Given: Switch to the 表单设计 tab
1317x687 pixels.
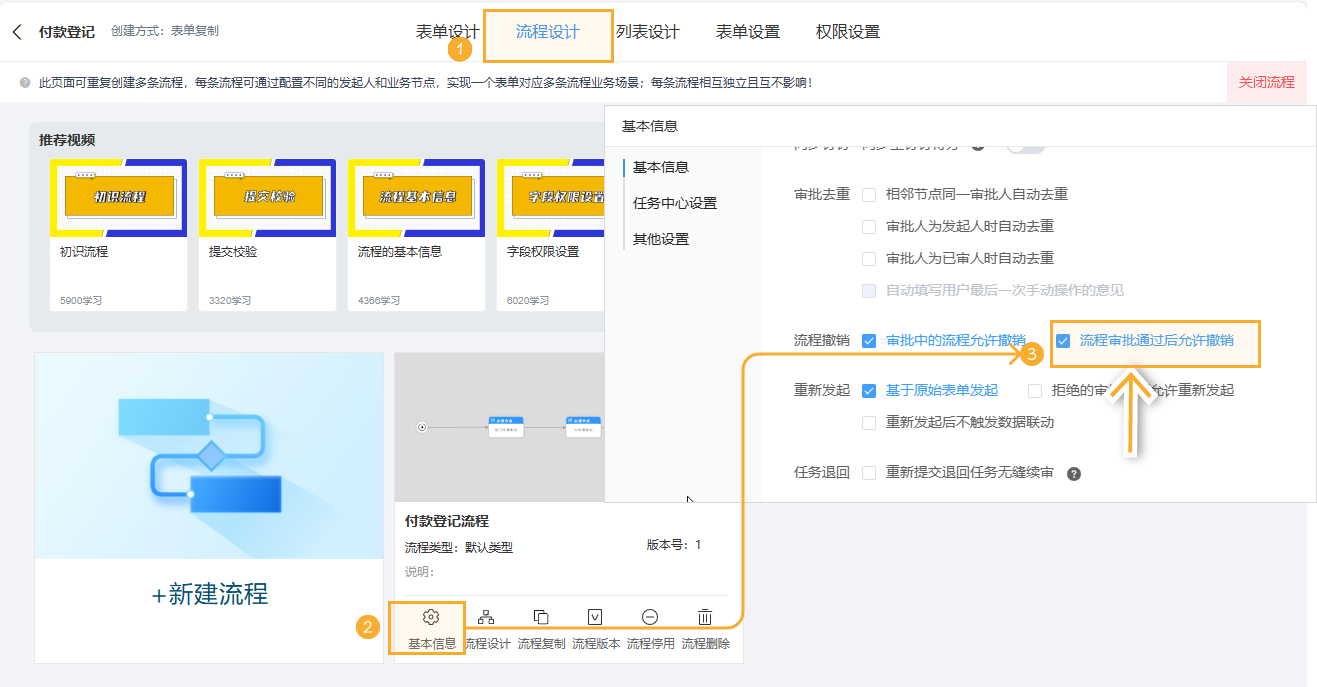Looking at the screenshot, I should click(447, 32).
